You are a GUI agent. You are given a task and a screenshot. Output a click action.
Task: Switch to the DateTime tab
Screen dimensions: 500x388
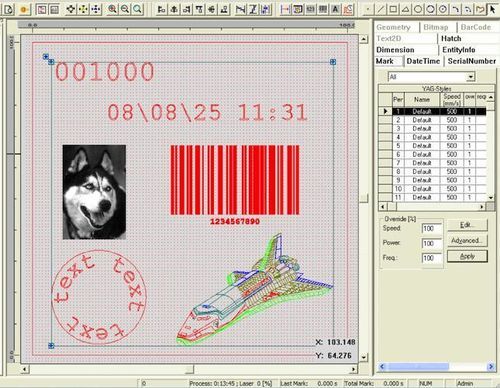423,61
